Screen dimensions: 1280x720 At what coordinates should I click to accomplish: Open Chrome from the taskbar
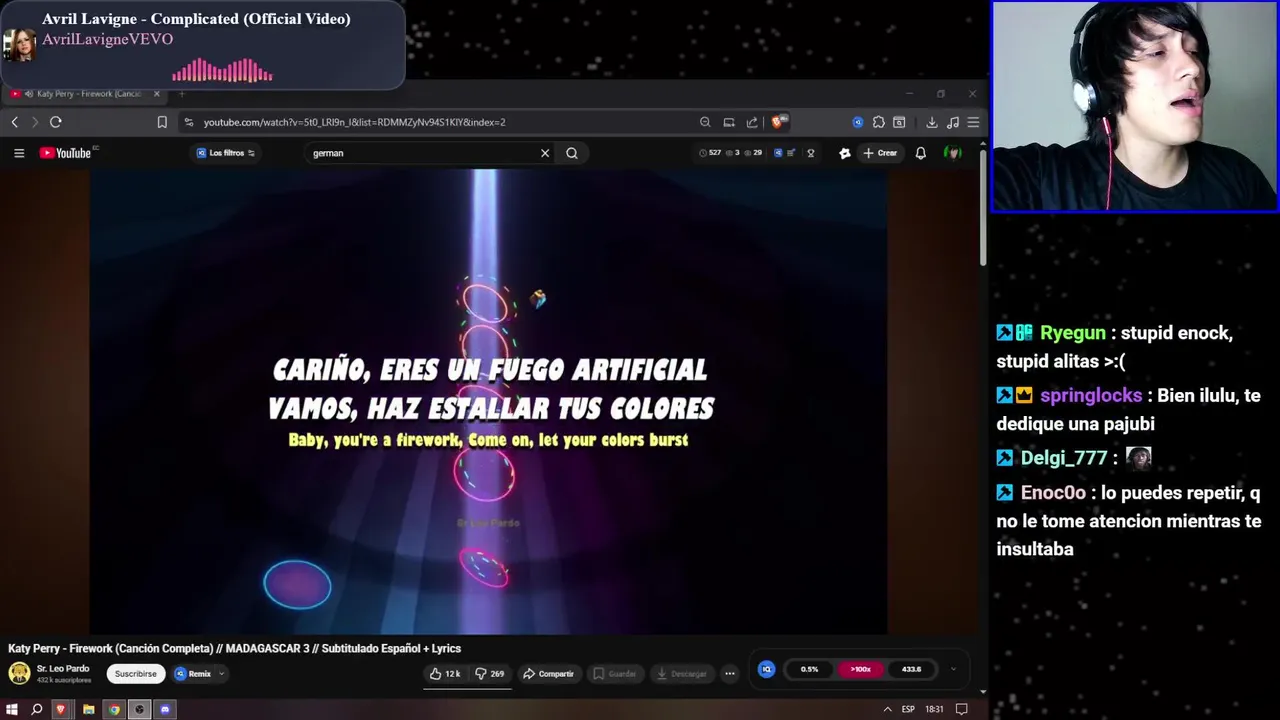[114, 709]
